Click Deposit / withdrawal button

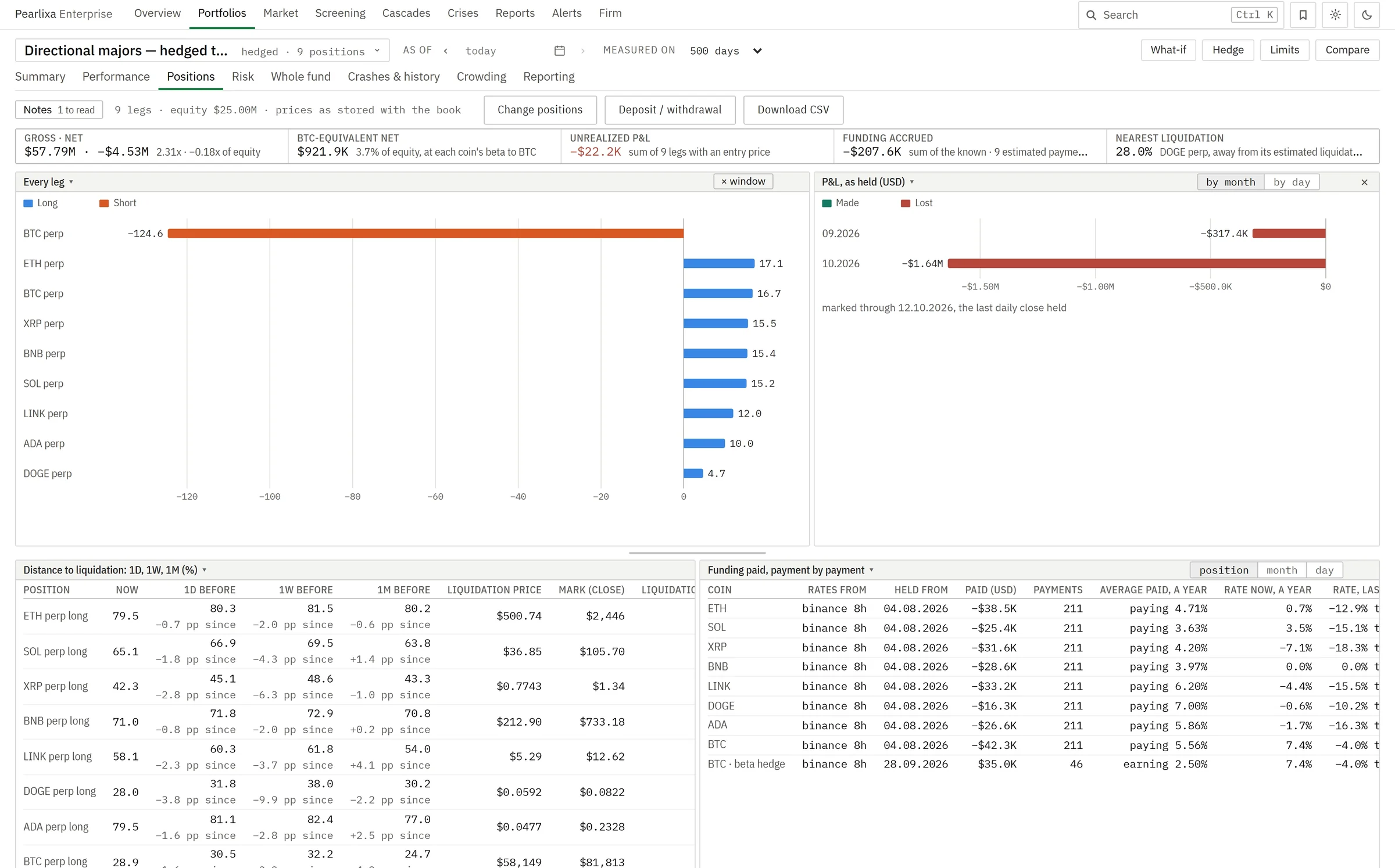tap(670, 110)
